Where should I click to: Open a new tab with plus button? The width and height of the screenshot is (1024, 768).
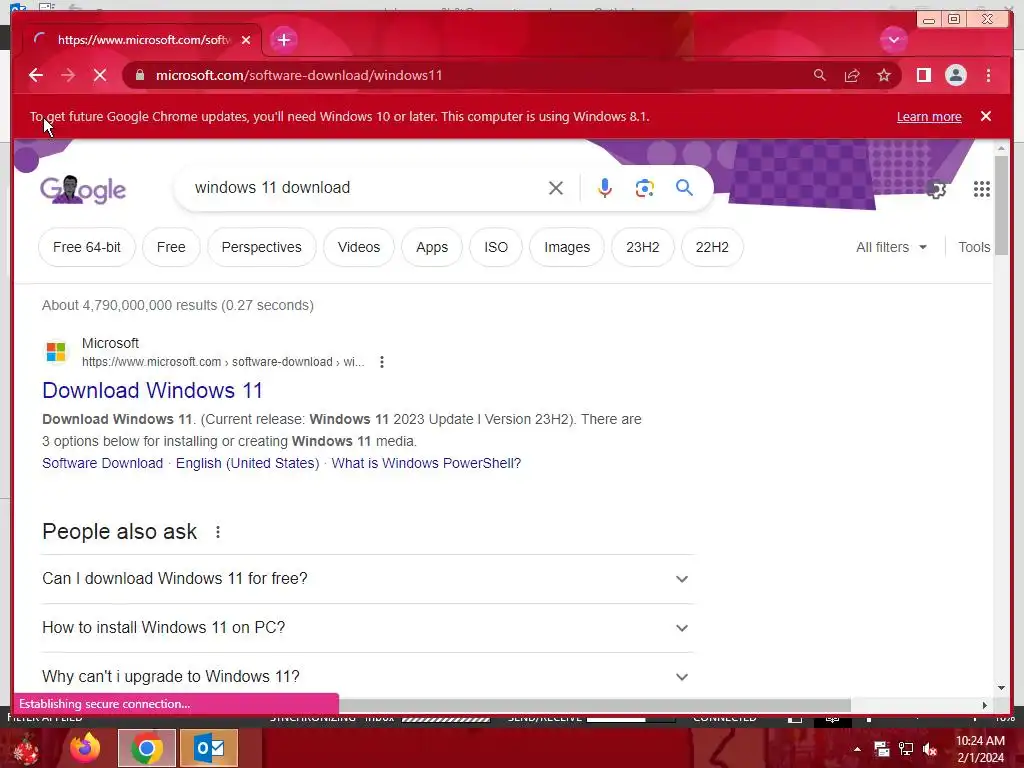pos(283,40)
